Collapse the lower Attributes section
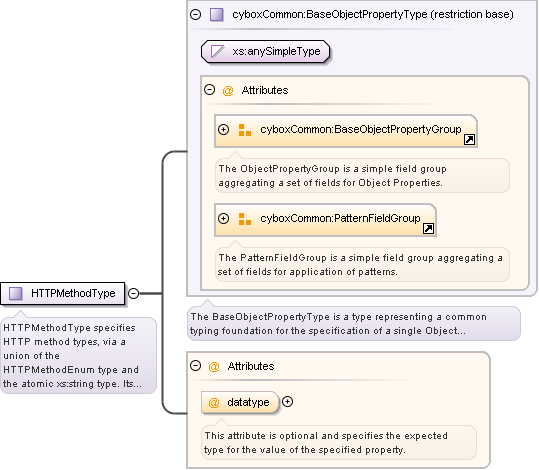The image size is (539, 470). click(x=195, y=365)
